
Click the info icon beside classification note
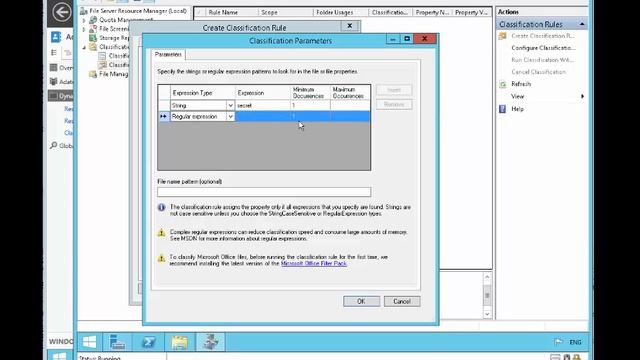162,208
